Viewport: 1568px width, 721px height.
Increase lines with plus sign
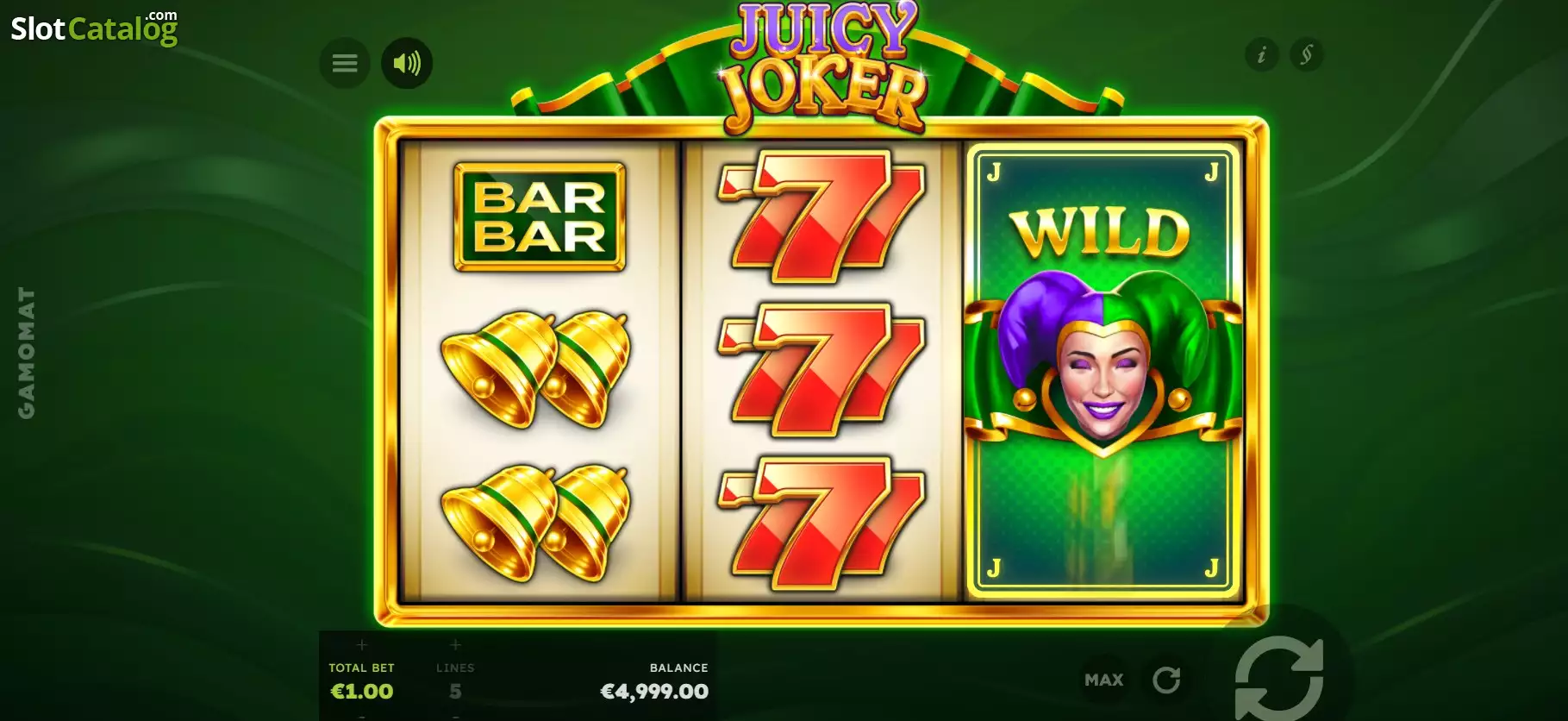455,645
